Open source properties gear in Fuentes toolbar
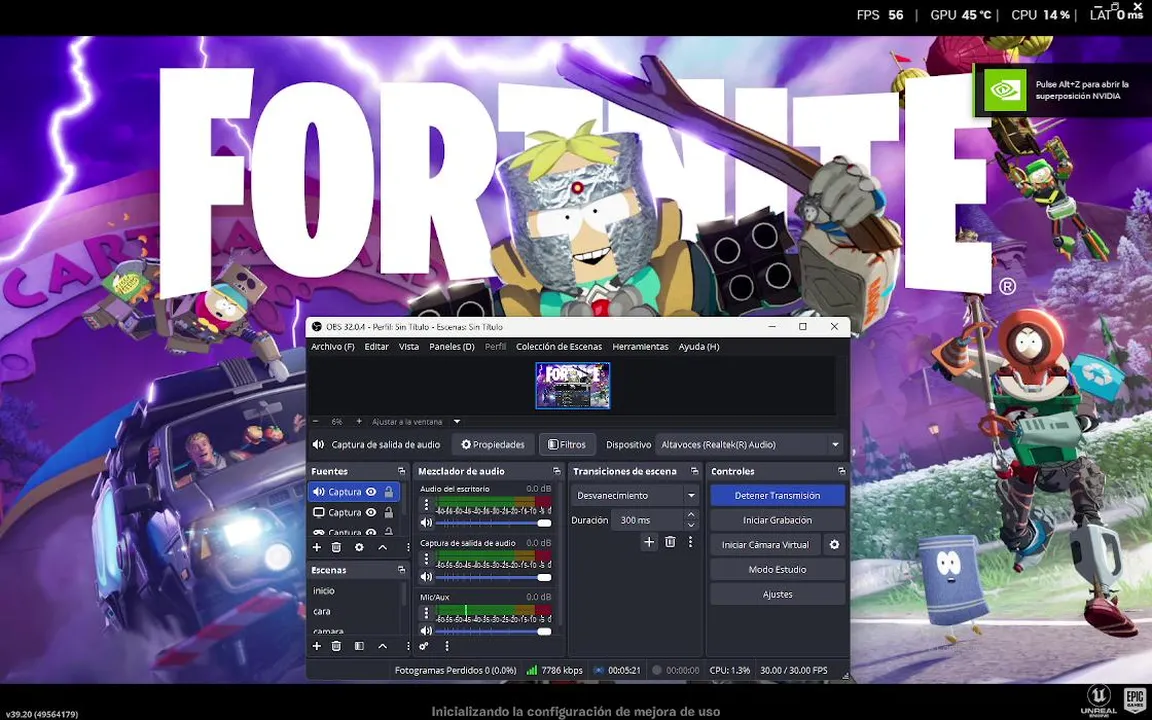1152x720 pixels. click(359, 547)
